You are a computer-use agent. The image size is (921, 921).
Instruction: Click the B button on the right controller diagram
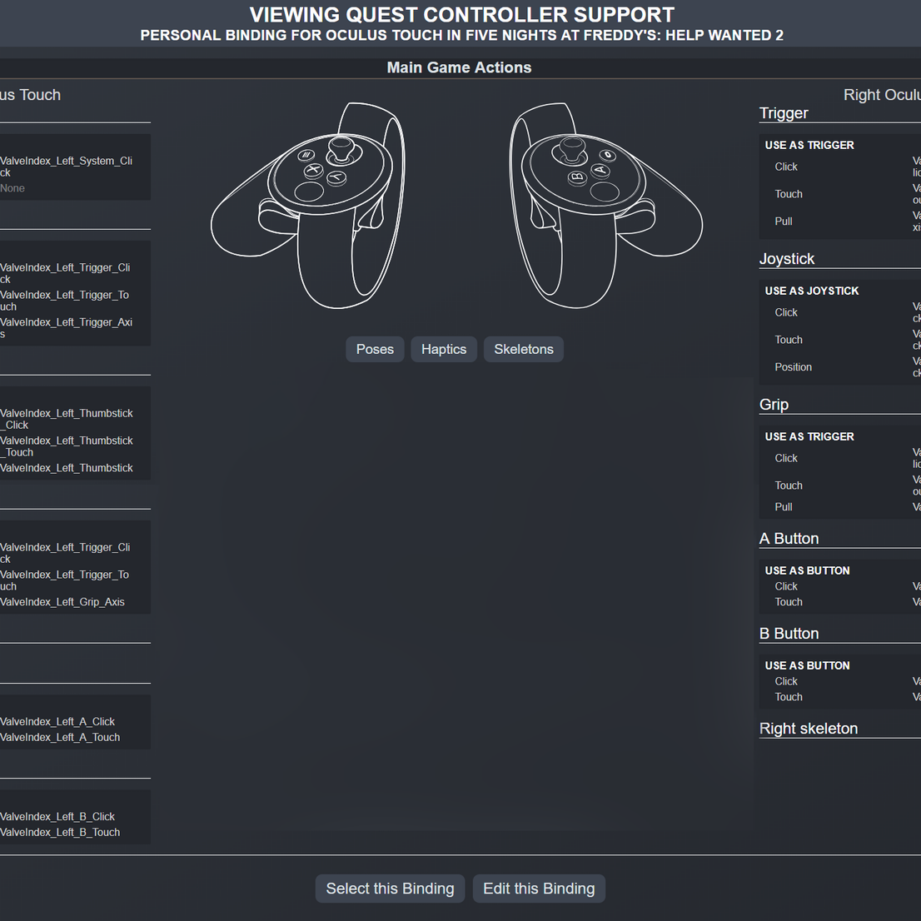(x=577, y=177)
